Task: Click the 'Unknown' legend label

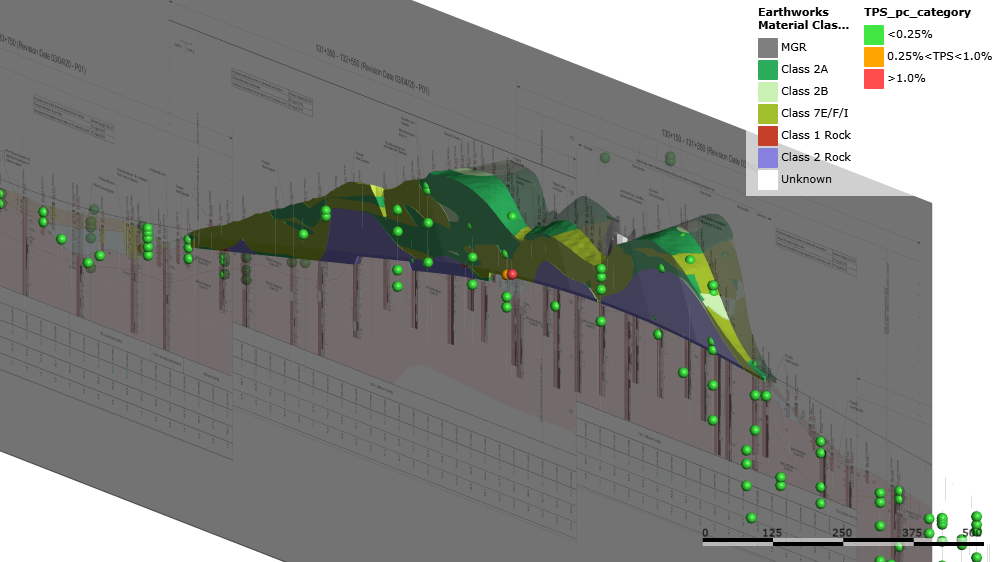Action: 806,179
